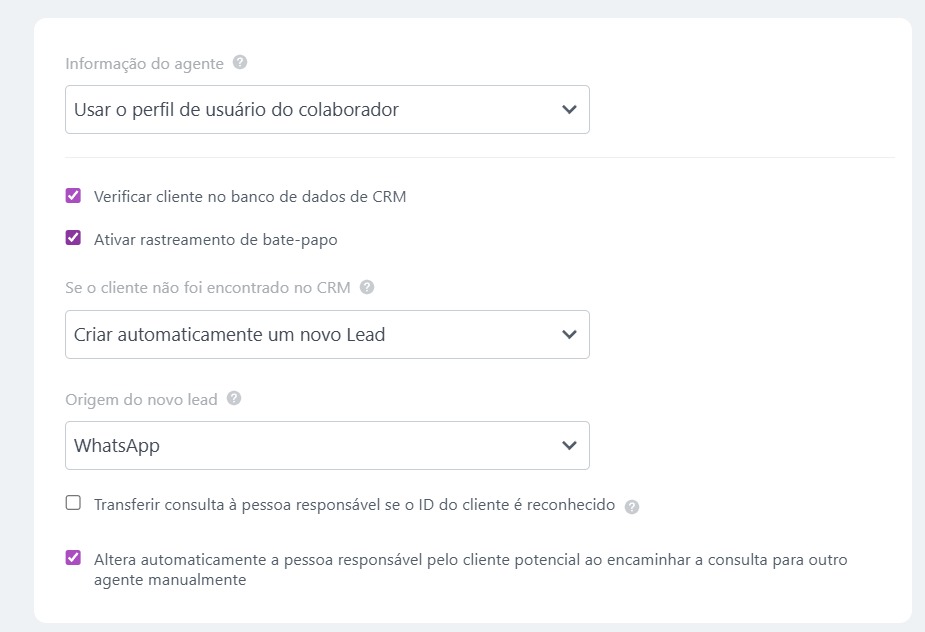Image resolution: width=925 pixels, height=632 pixels.
Task: Click help icon next to CRM not-found label
Action: pyautogui.click(x=367, y=287)
